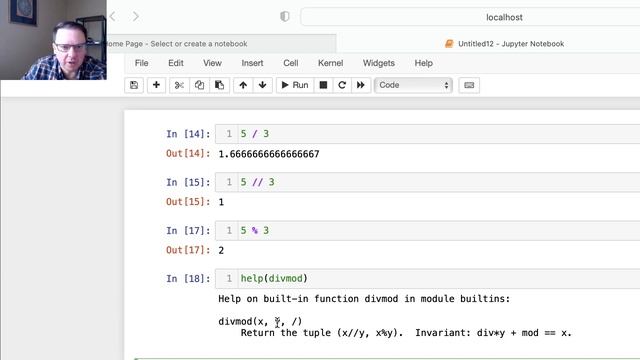Open the Edit menu
The image size is (640, 360).
(176, 63)
